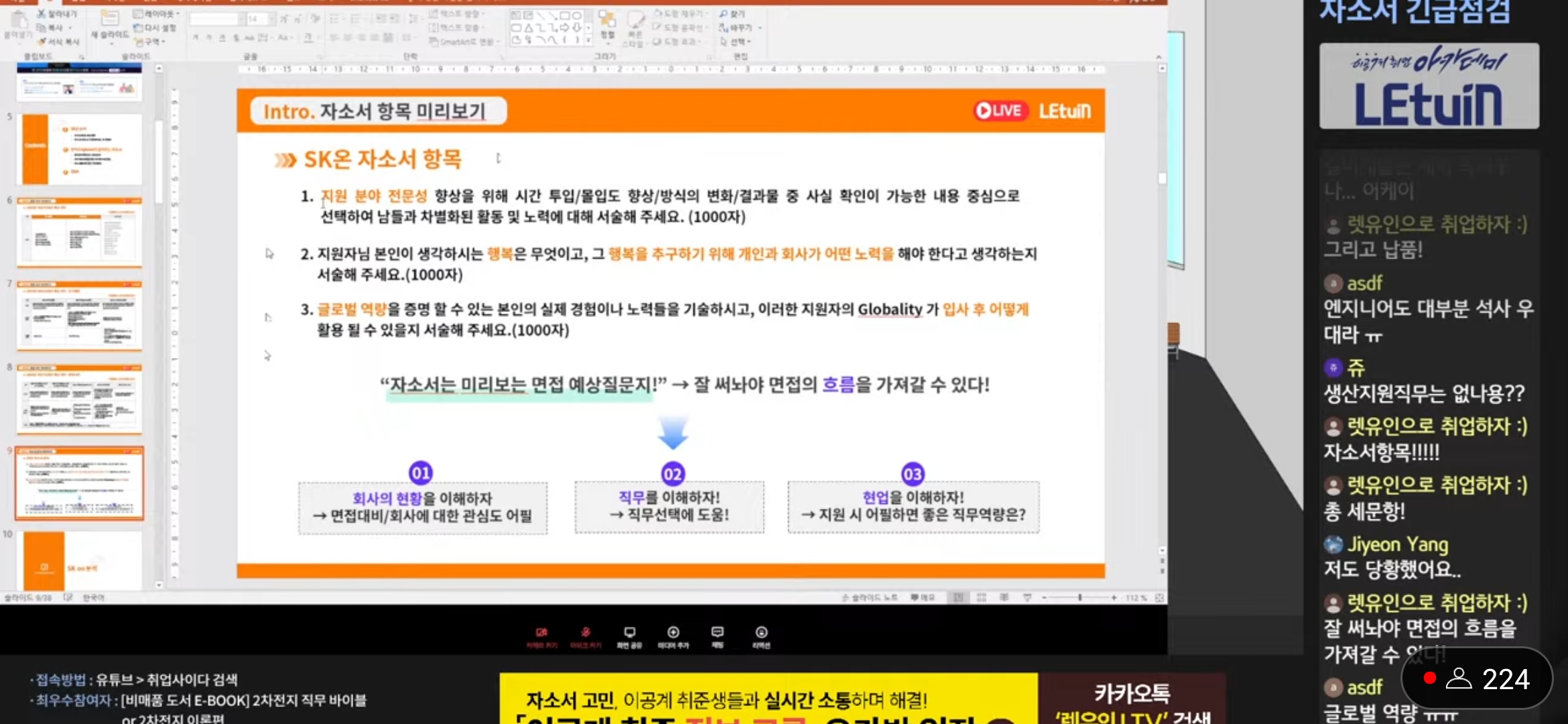Click the Arrange (정렬) icon
This screenshot has height=724, width=1568.
[x=606, y=20]
